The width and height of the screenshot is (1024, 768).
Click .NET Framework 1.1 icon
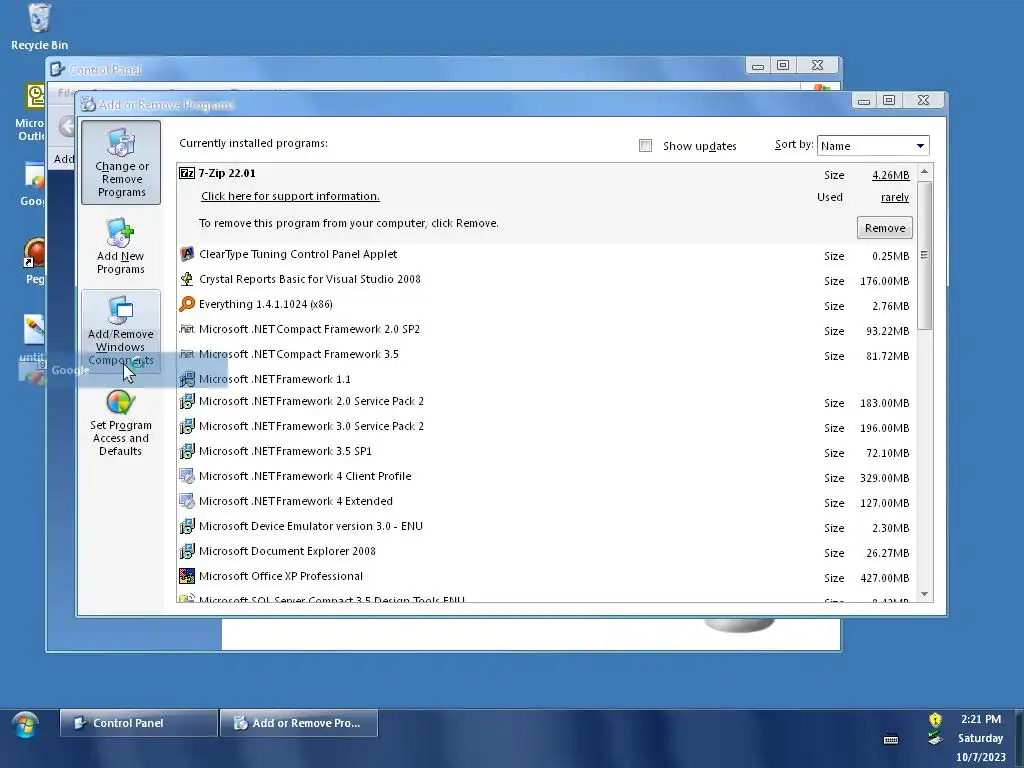click(187, 379)
